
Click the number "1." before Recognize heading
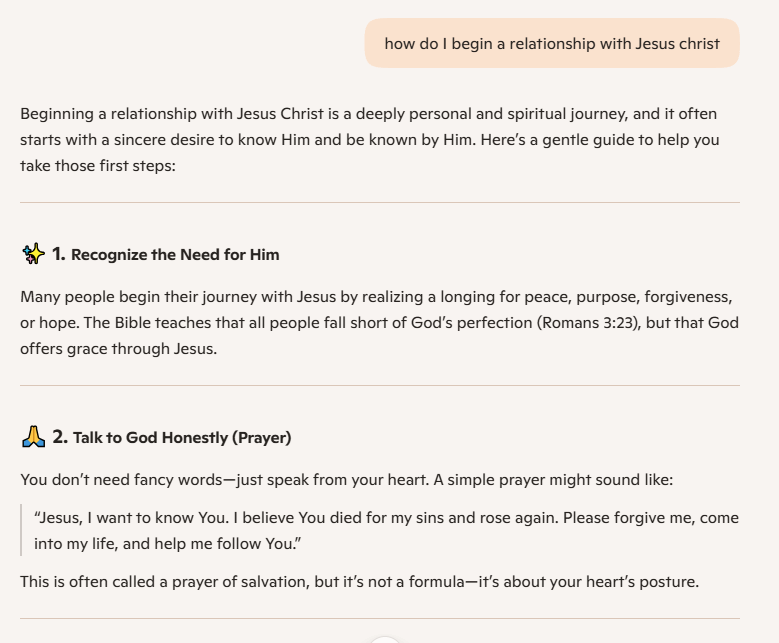(59, 255)
